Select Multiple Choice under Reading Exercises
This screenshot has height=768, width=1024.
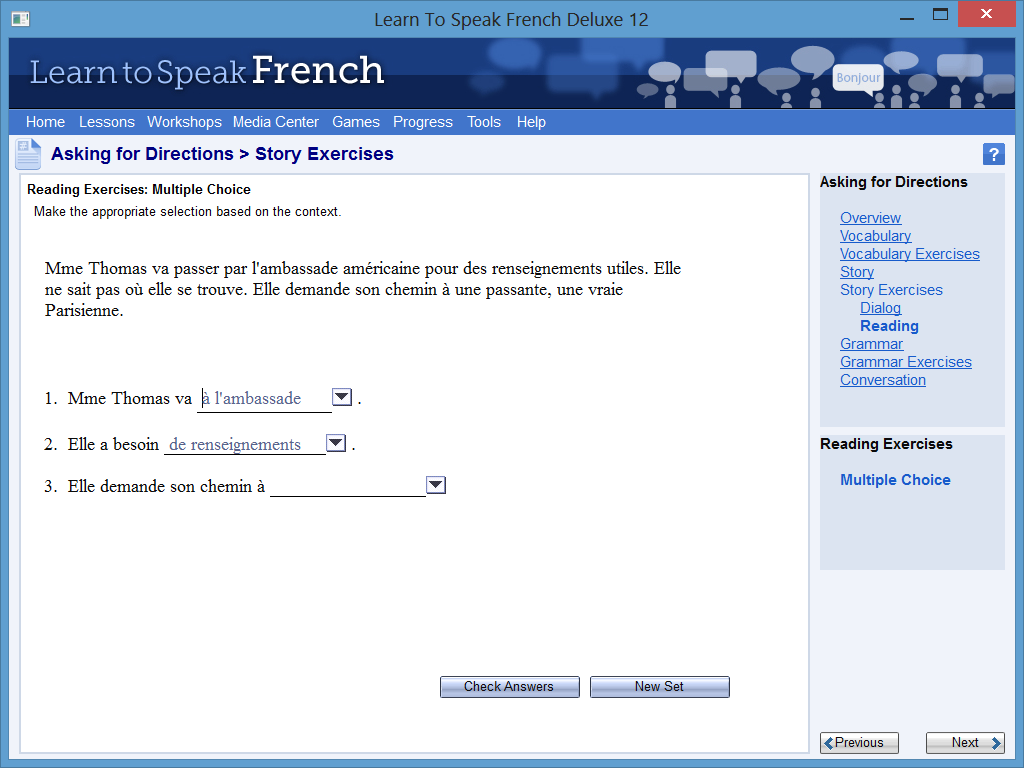click(895, 480)
